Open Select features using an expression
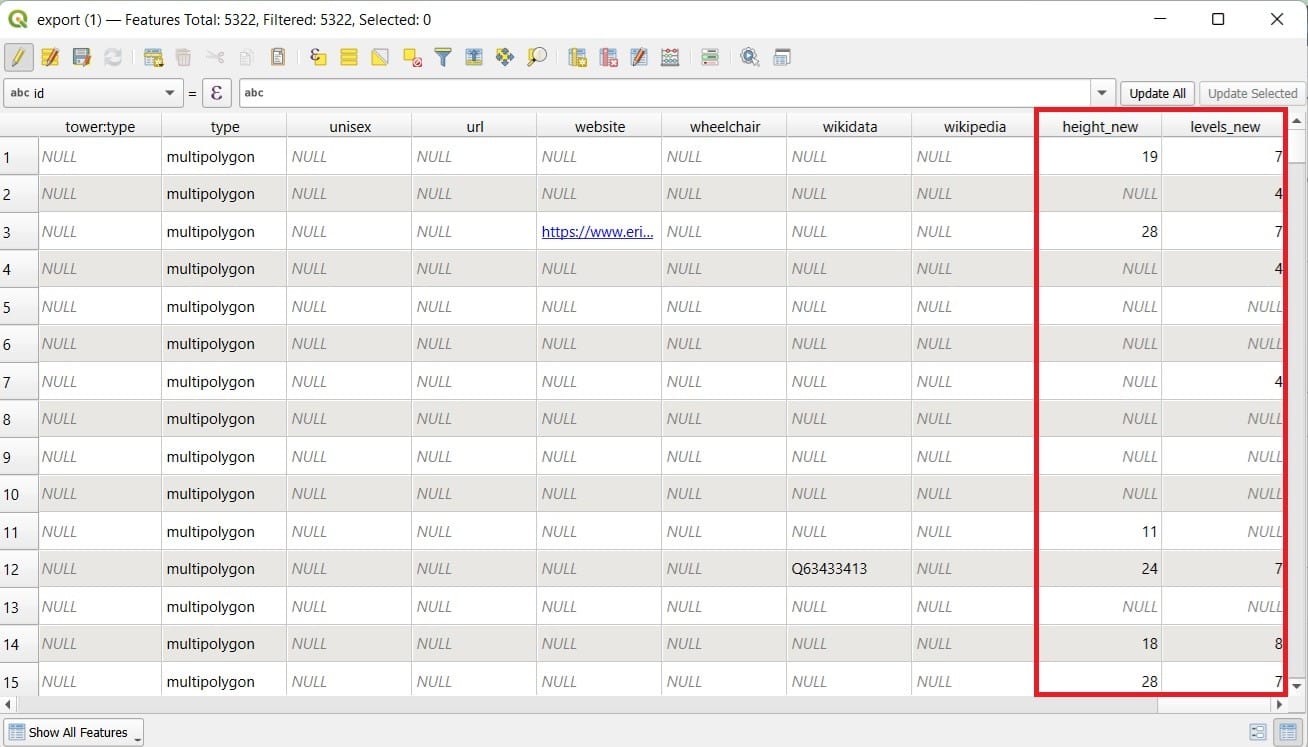This screenshot has width=1308, height=747. tap(318, 57)
